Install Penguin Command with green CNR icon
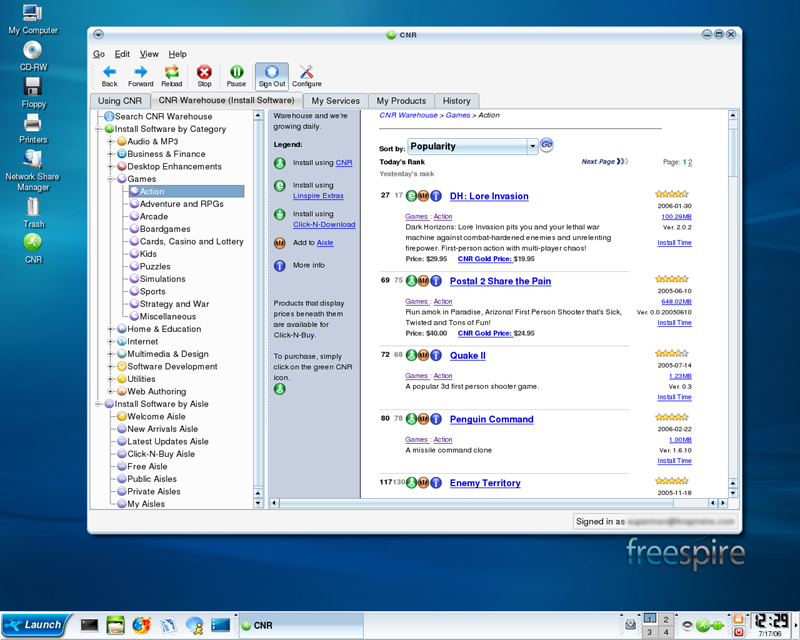 point(411,419)
